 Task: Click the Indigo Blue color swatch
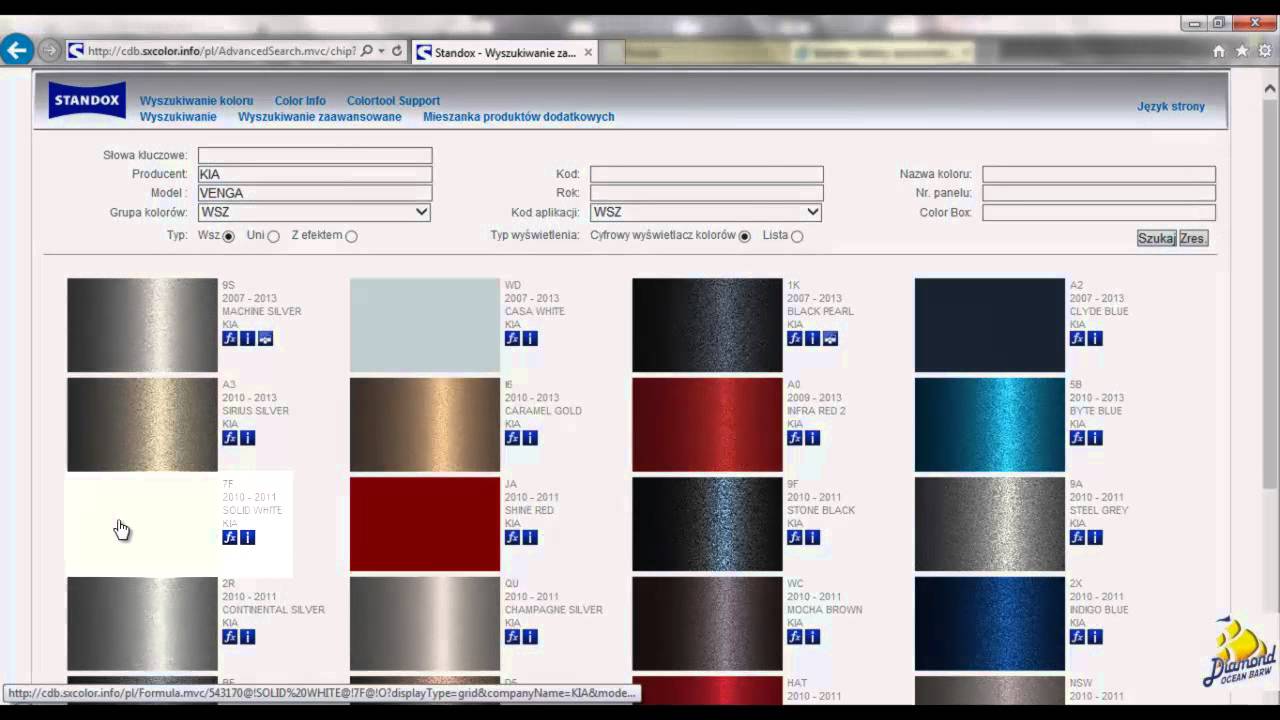click(990, 623)
